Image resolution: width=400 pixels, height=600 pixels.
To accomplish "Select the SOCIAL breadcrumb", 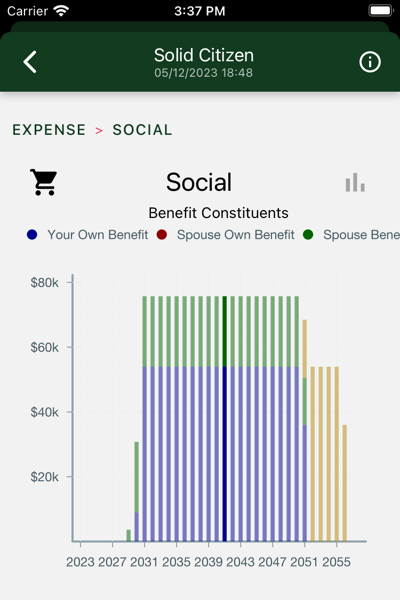I will click(x=142, y=130).
